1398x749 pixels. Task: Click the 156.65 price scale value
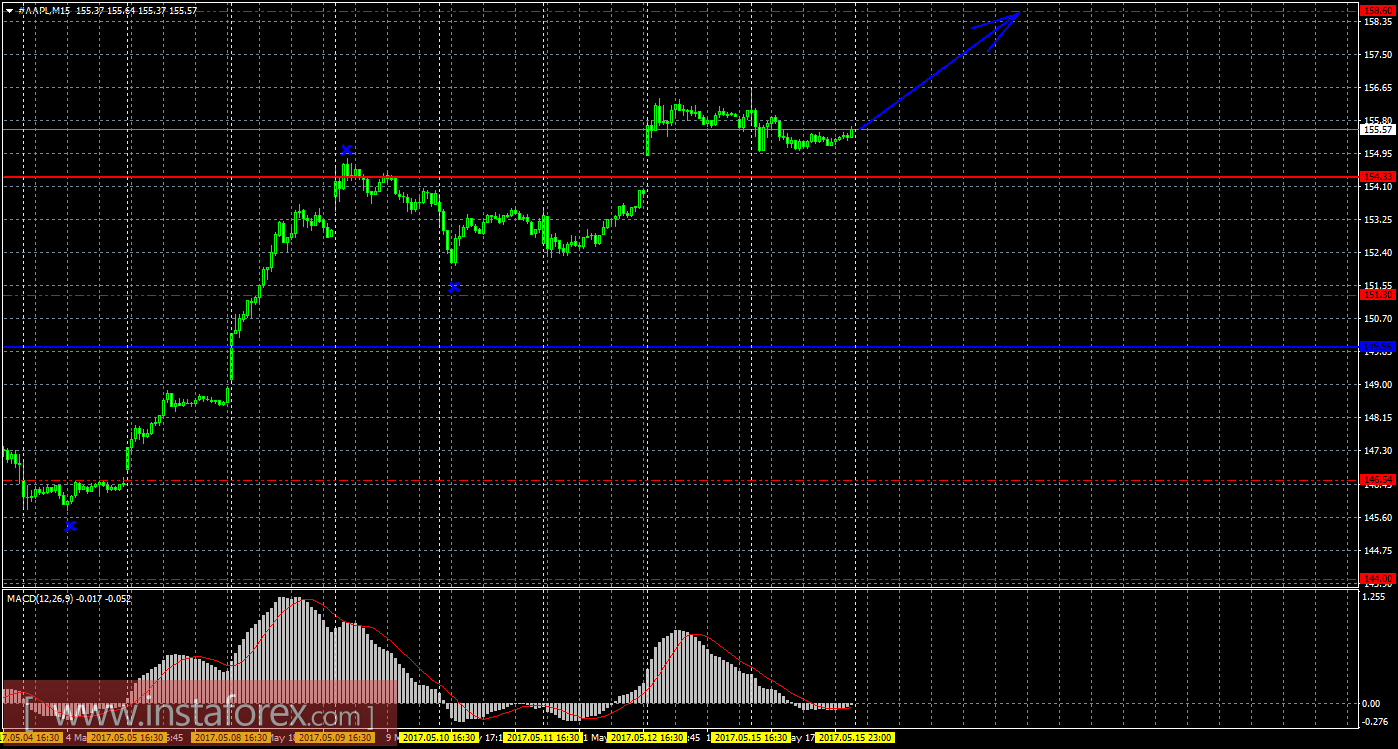1376,87
